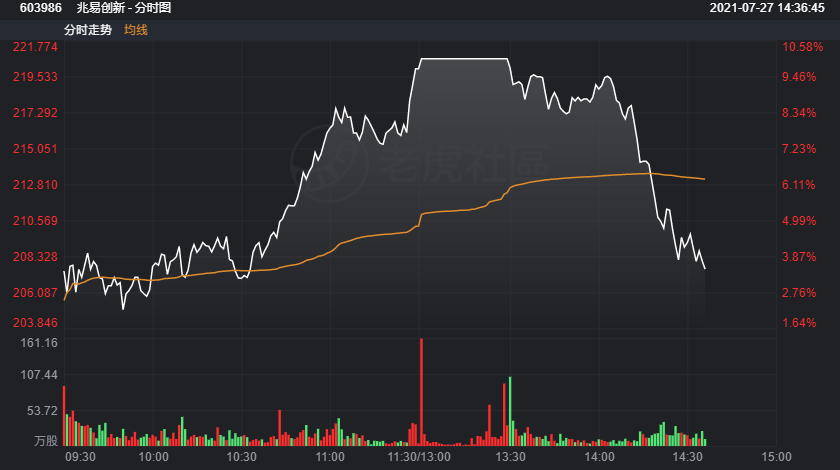840x470 pixels.
Task: Click time axis label 10:30
Action: click(242, 457)
